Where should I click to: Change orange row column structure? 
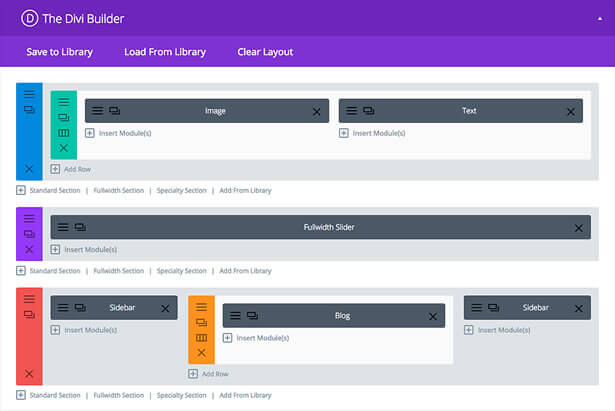point(201,338)
